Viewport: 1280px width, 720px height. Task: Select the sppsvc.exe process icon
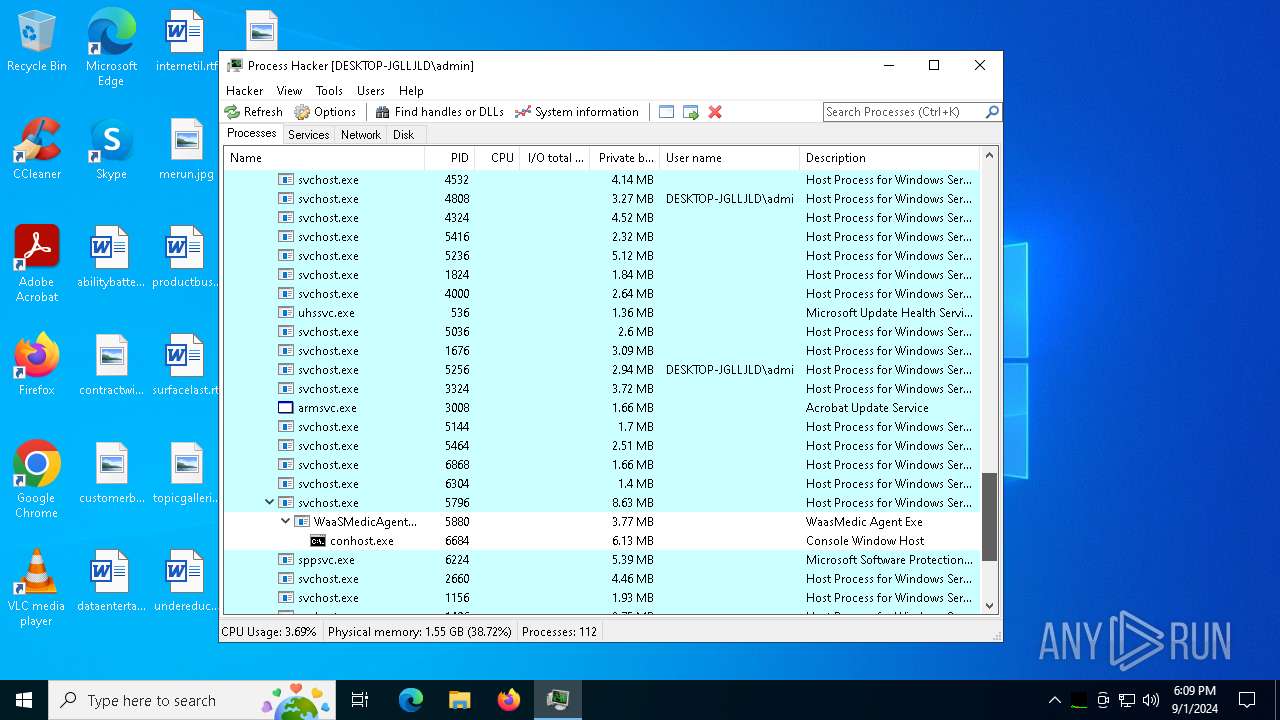(x=286, y=560)
